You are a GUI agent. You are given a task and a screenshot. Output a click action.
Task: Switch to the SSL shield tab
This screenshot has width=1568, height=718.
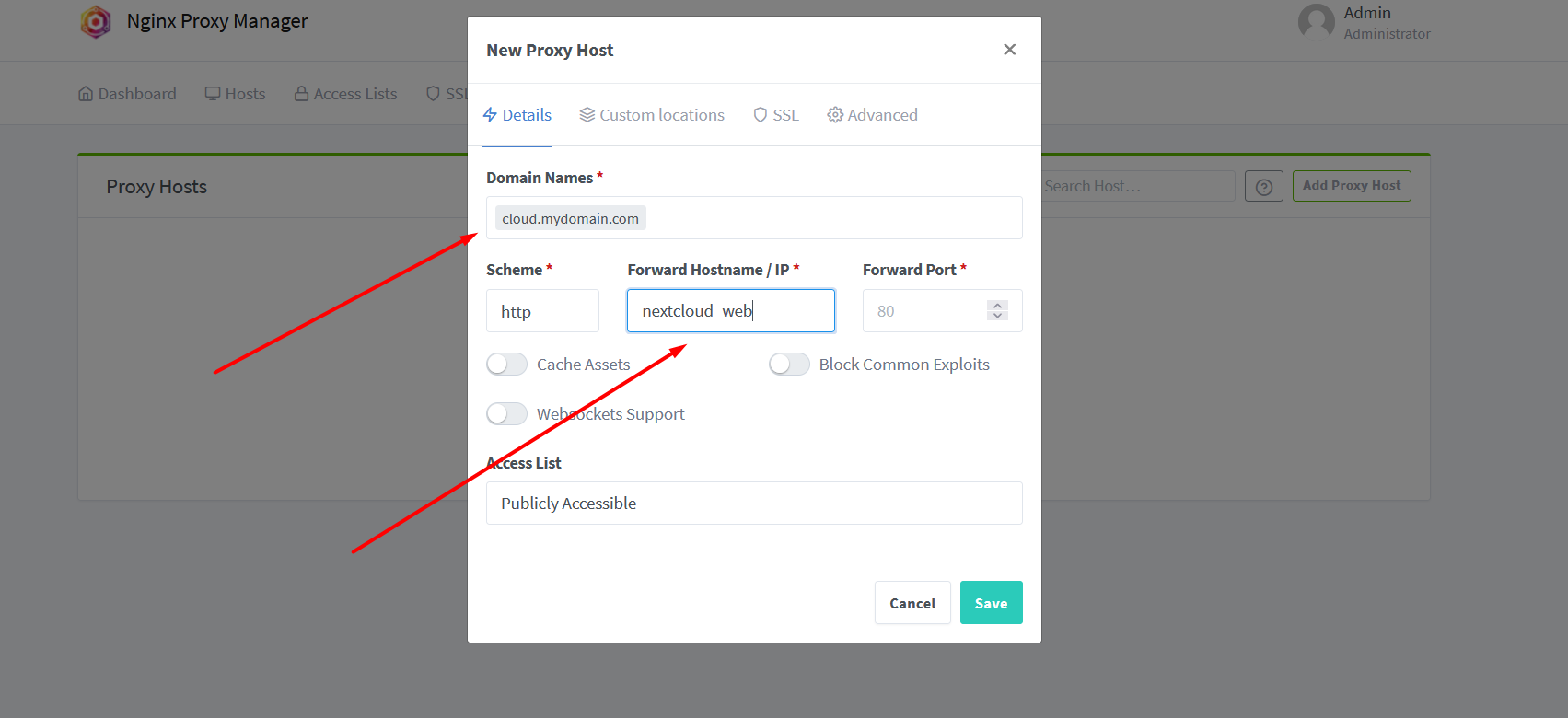tap(776, 115)
